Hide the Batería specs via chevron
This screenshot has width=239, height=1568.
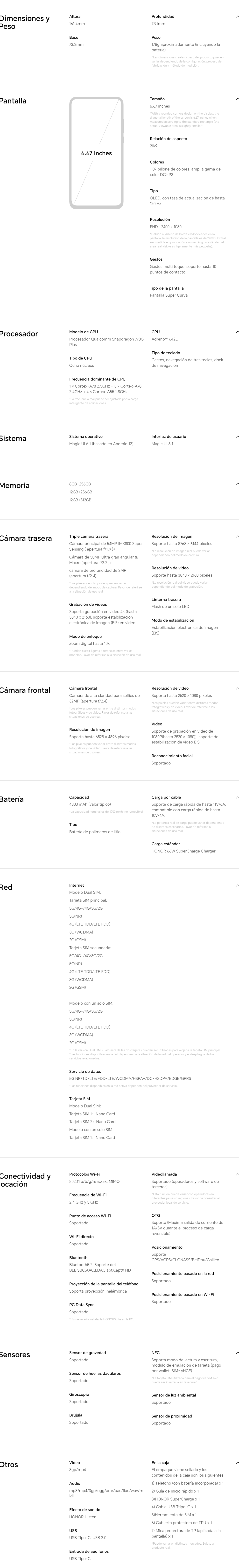237,798
